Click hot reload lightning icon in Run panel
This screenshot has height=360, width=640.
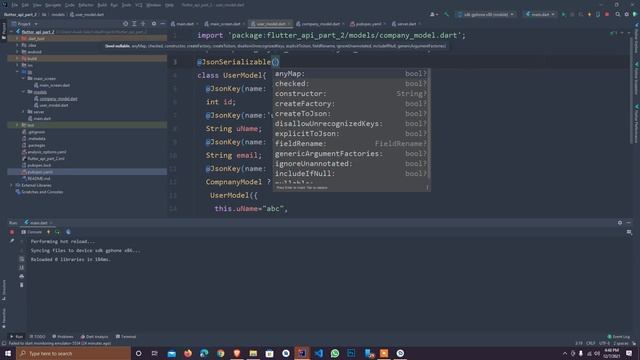(x=48, y=232)
